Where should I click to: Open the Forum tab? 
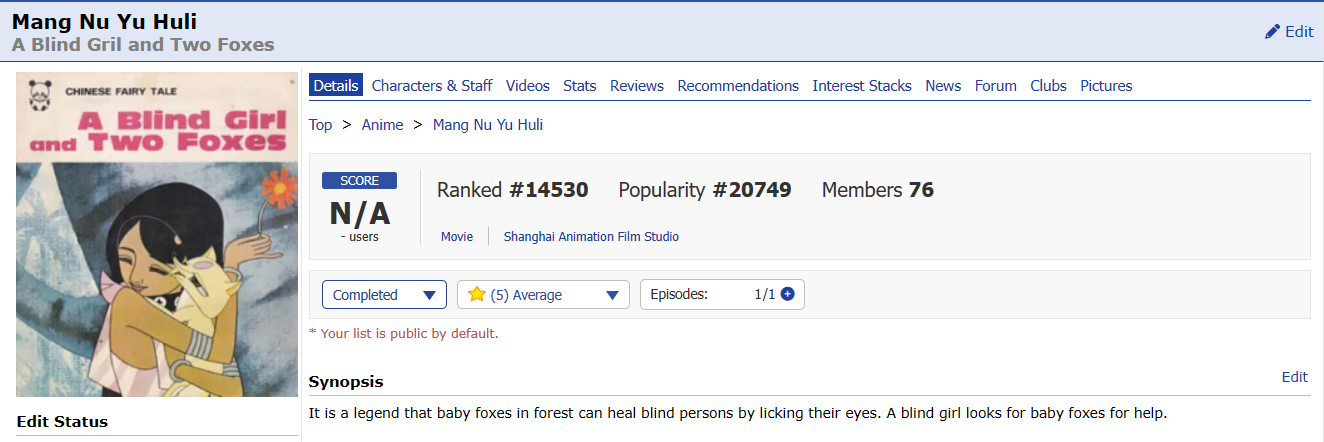[x=996, y=86]
